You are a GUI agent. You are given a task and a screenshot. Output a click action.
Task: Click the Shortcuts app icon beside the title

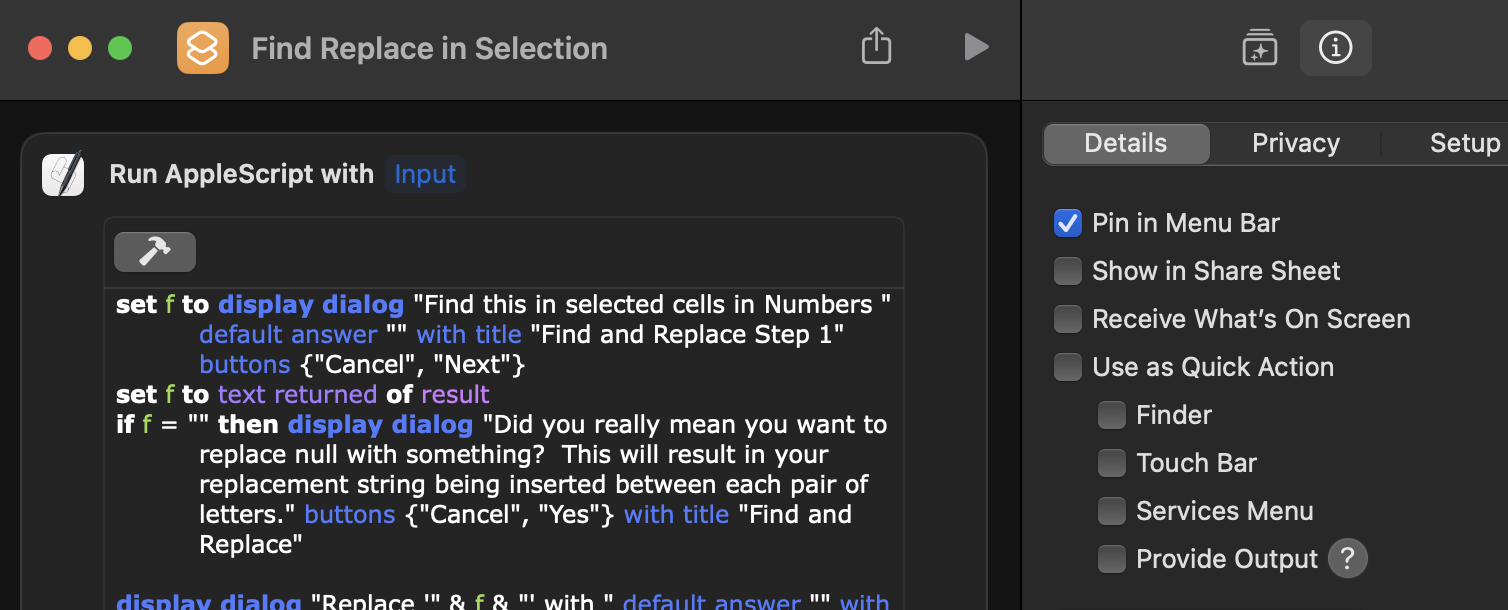(203, 48)
